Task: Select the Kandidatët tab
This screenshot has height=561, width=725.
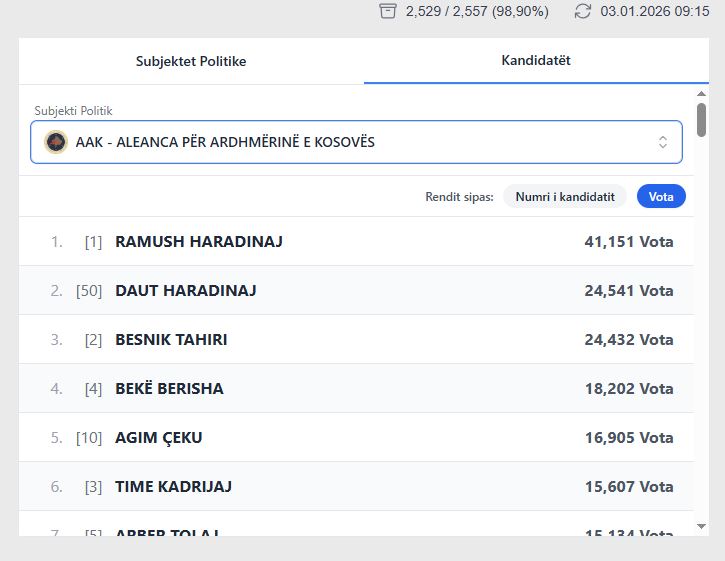Action: click(x=536, y=60)
